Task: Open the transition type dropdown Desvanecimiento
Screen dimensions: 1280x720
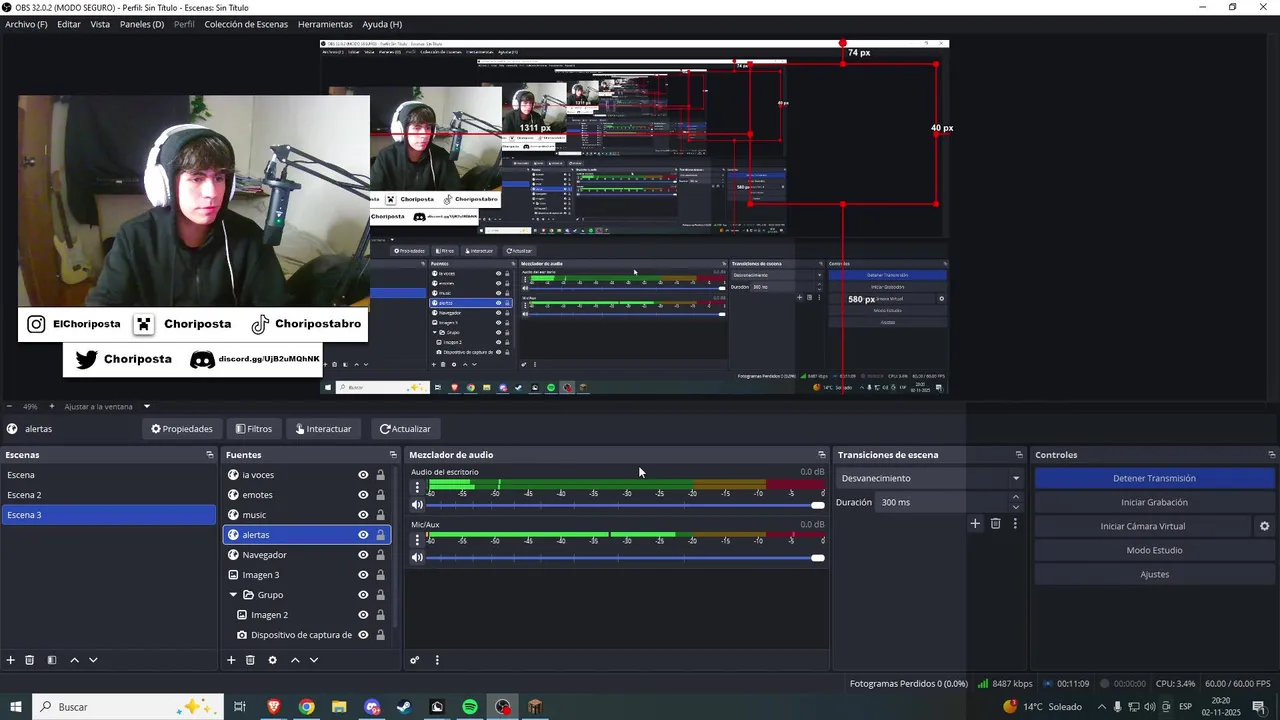Action: tap(929, 478)
